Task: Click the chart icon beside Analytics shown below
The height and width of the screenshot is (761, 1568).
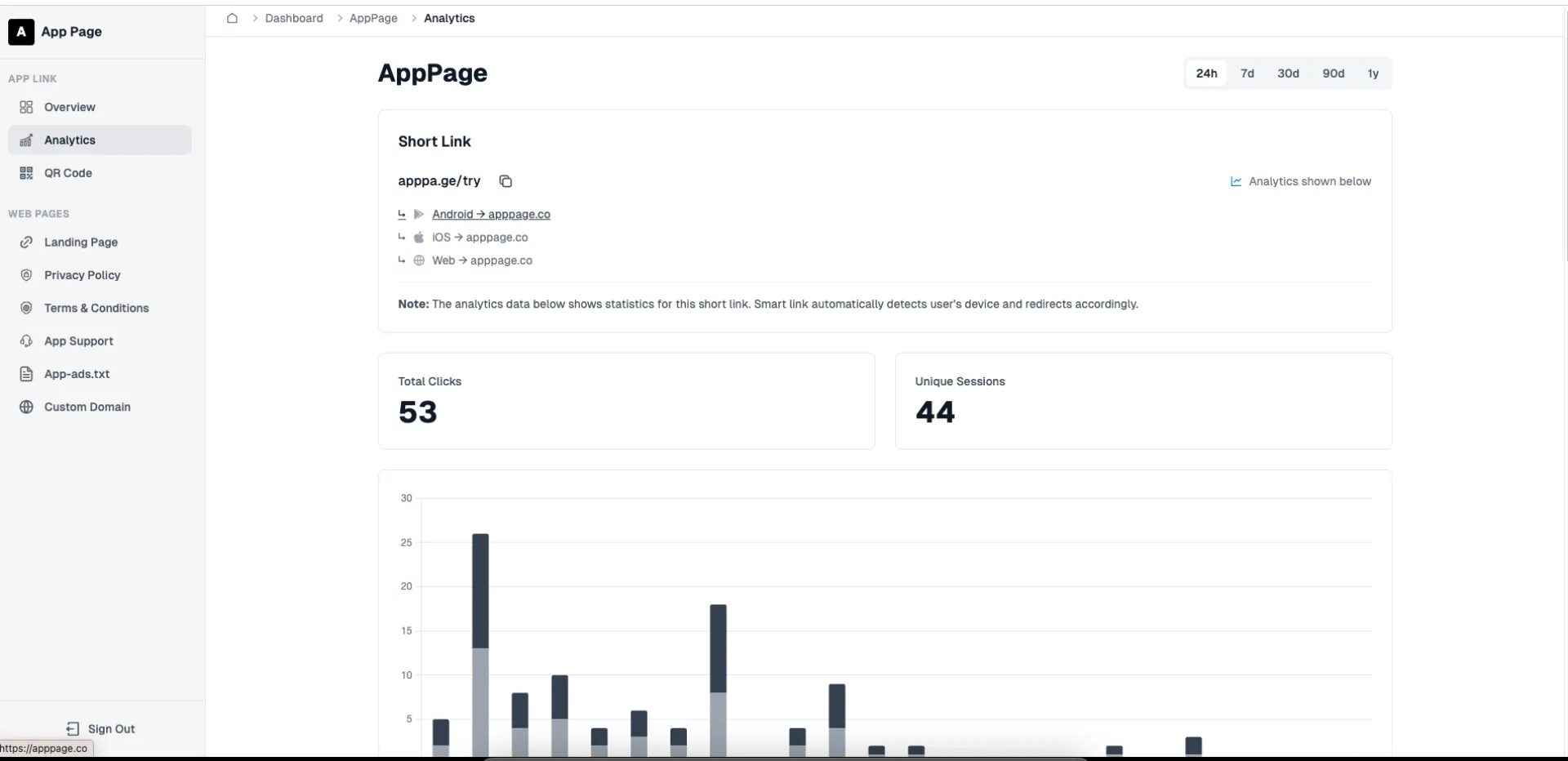Action: click(1236, 181)
